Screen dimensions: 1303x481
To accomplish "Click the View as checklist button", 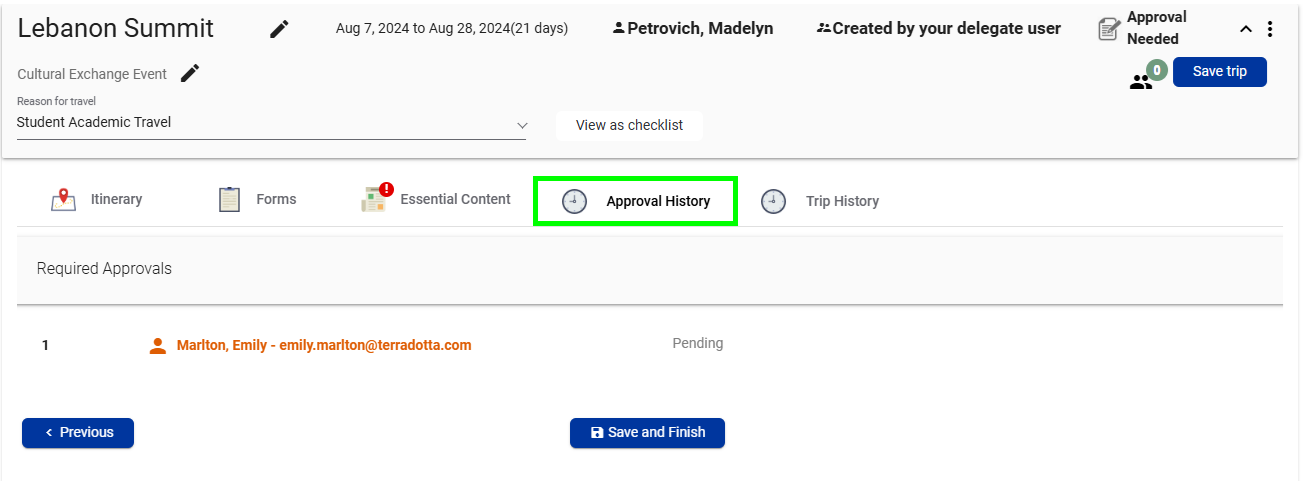I will point(629,126).
